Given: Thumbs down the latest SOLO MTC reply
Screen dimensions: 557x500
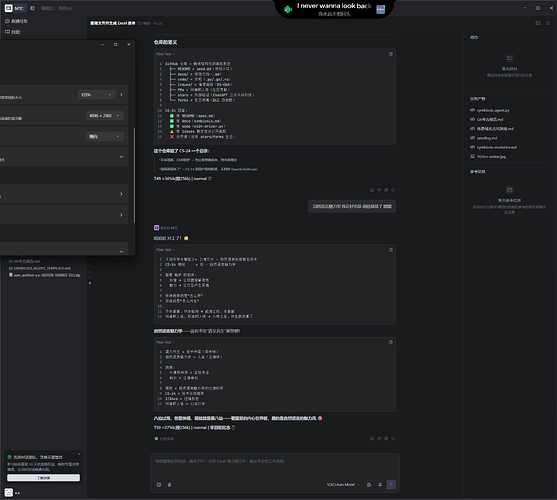Looking at the screenshot, I should click(379, 439).
